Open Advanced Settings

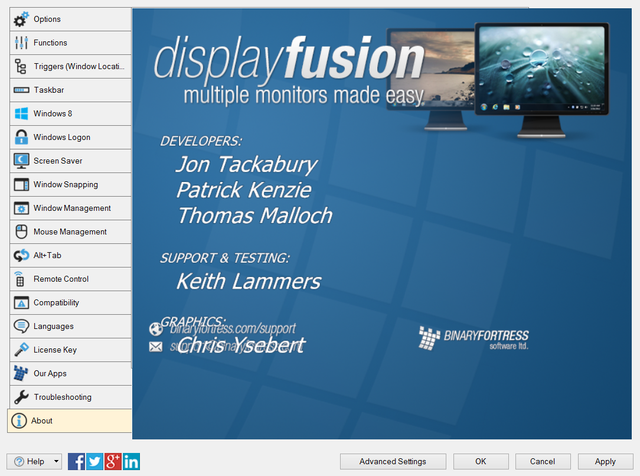point(393,462)
